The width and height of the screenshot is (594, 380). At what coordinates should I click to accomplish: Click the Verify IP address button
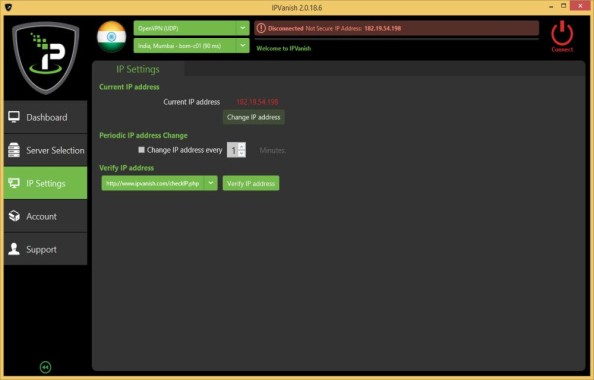click(x=251, y=183)
